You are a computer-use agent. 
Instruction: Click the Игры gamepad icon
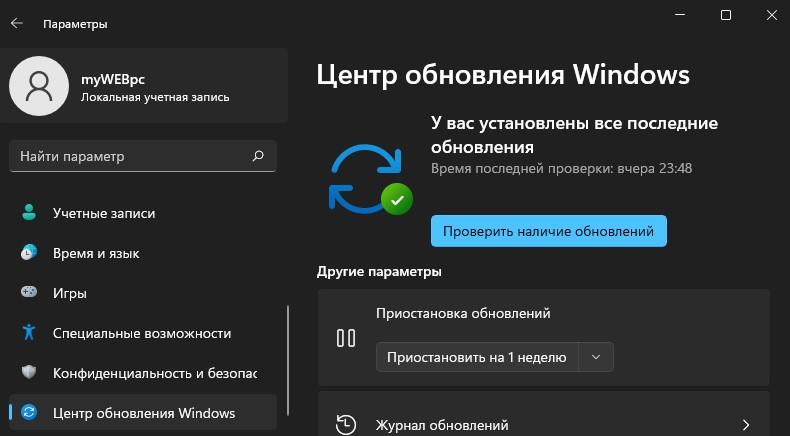click(29, 292)
